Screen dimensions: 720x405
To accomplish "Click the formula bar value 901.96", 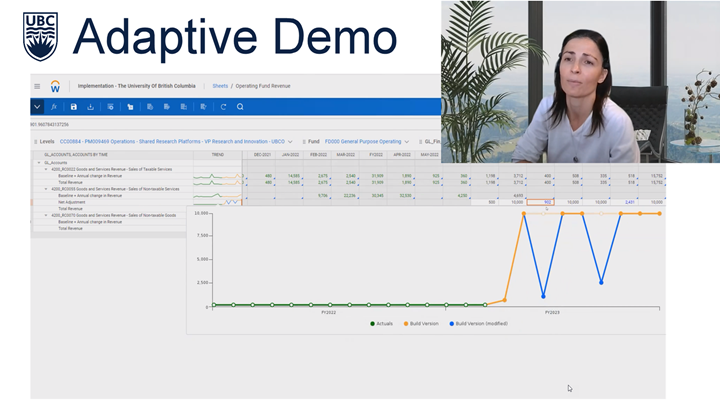I will pos(50,124).
